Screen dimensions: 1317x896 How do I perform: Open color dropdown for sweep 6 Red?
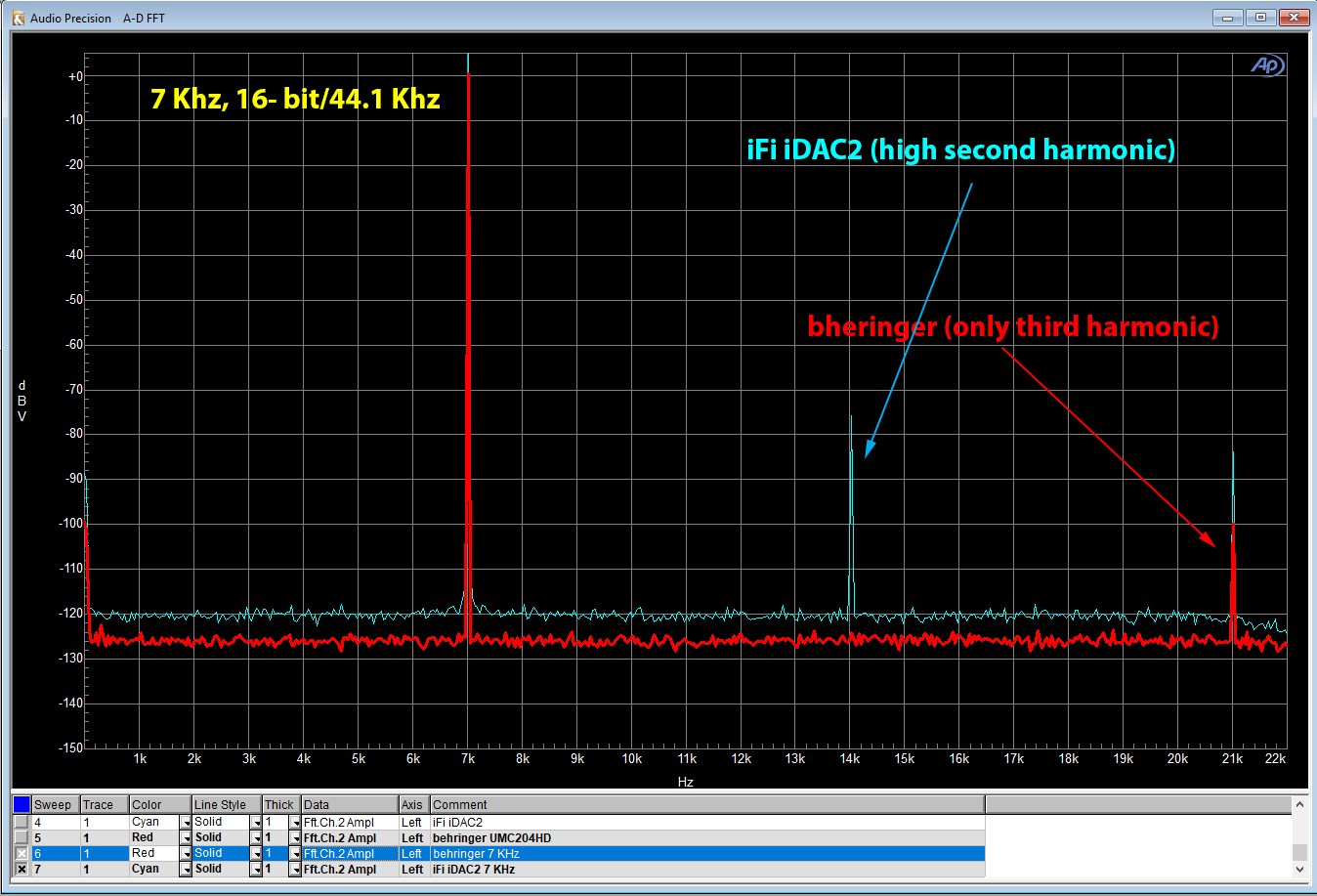pos(186,854)
